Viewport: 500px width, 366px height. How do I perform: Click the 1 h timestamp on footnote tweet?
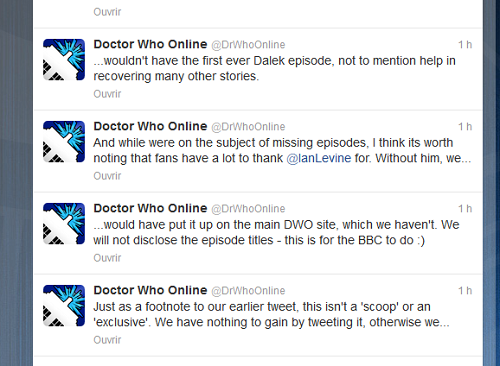coord(465,290)
